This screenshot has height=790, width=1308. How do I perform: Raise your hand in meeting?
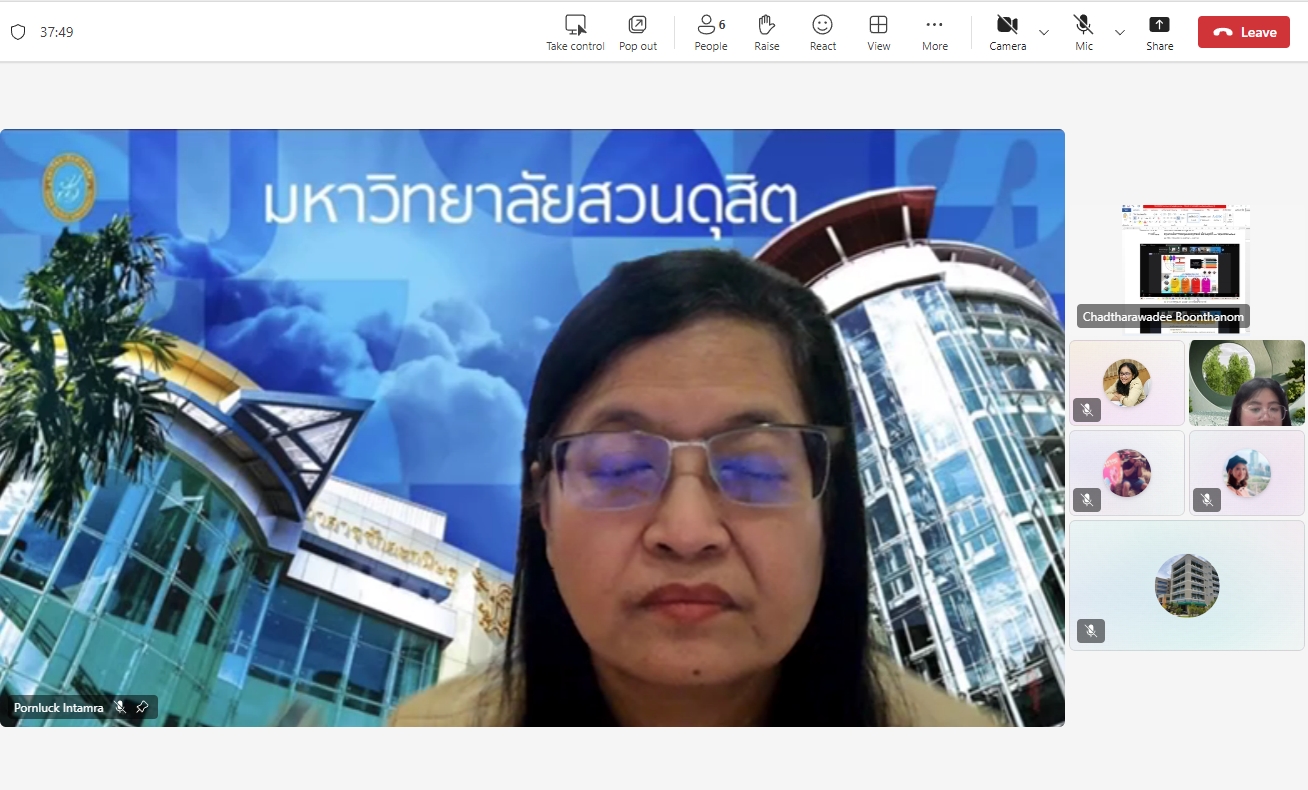767,32
